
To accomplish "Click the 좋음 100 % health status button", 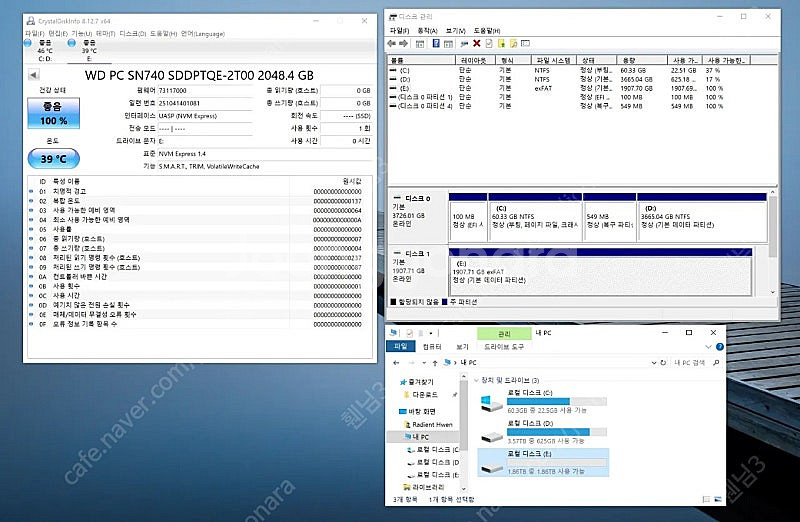I will 54,113.
